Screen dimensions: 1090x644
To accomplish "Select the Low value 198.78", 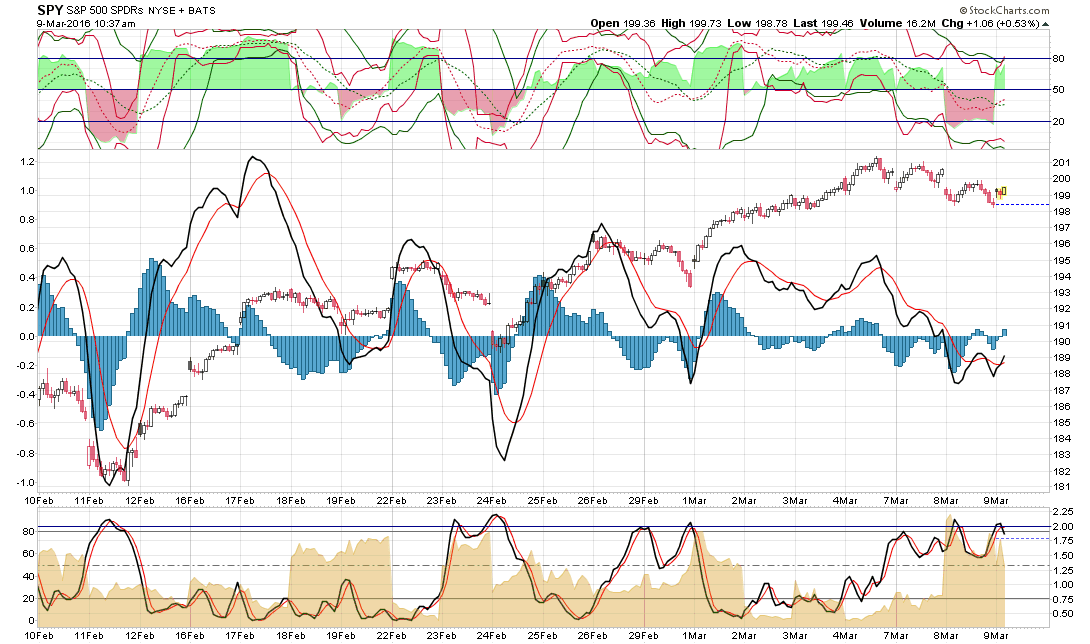I will (771, 23).
